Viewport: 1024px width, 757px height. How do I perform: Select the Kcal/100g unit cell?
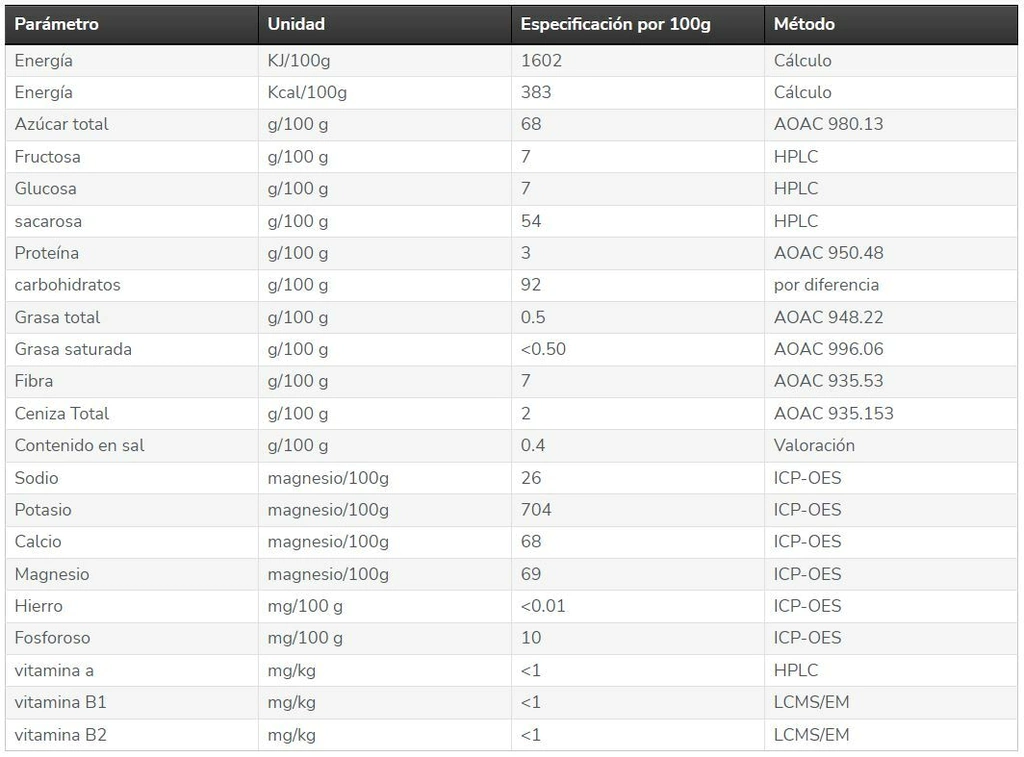click(x=307, y=92)
